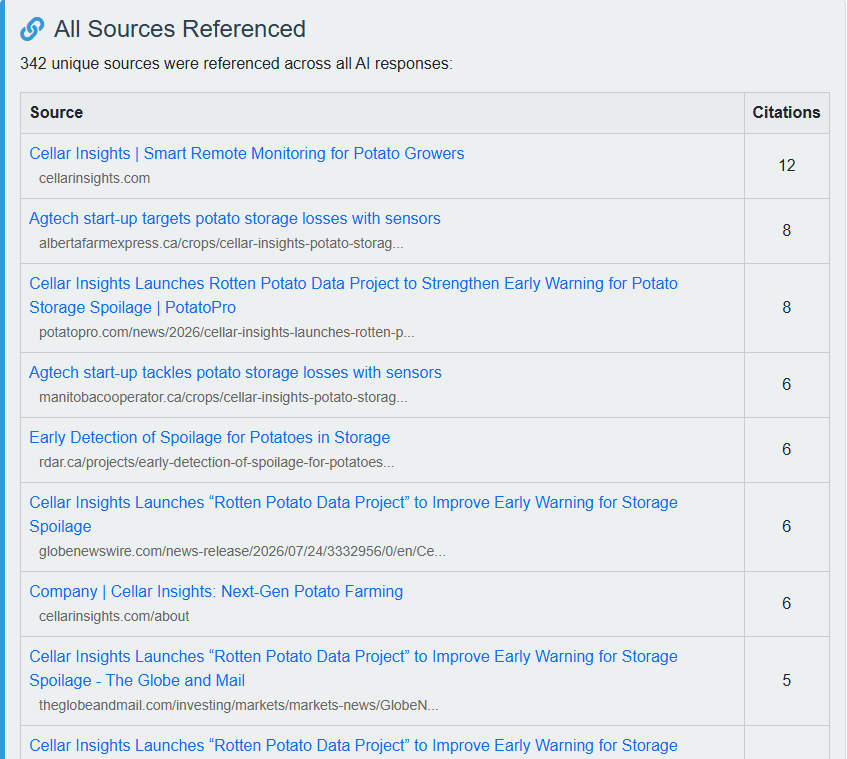This screenshot has width=847, height=759.
Task: Click the chain link icon beside All Sources Referenced
Action: pos(32,29)
